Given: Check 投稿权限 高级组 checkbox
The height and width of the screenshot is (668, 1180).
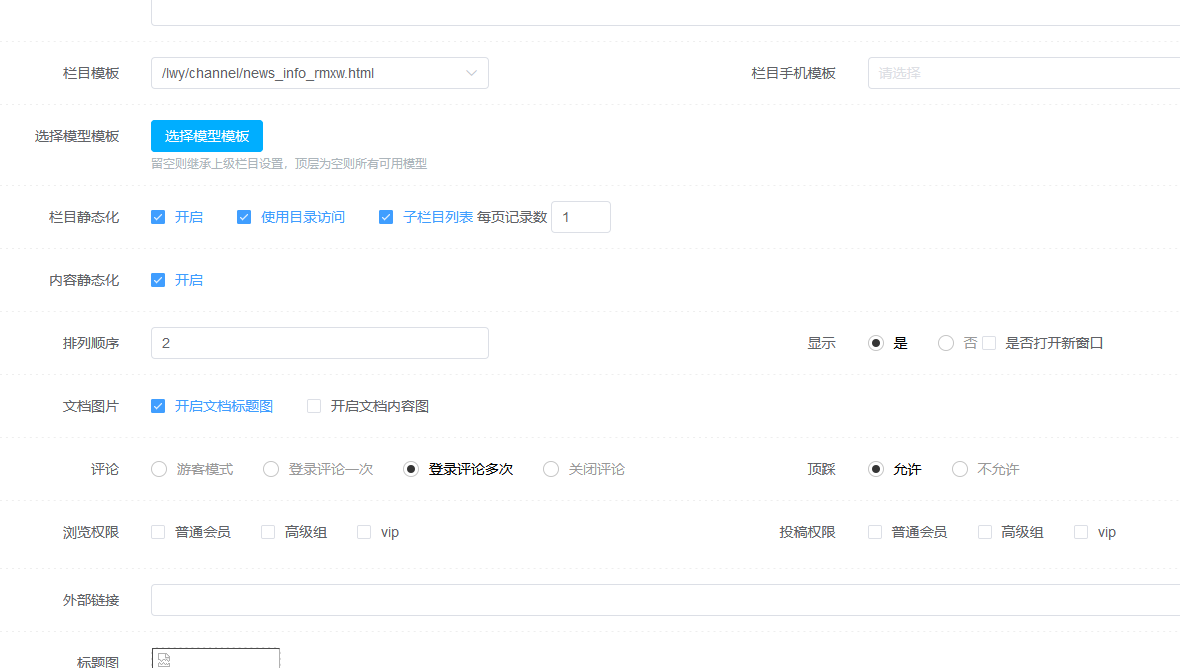Looking at the screenshot, I should (x=984, y=532).
